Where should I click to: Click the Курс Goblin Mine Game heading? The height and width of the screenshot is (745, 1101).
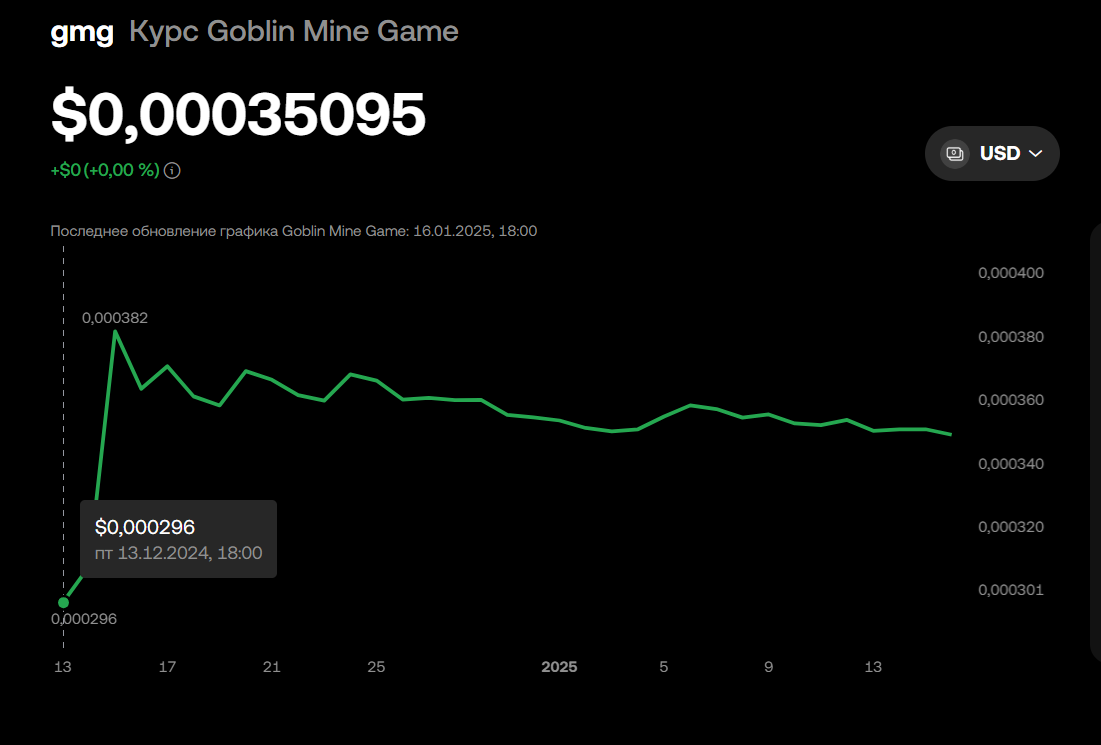(x=294, y=32)
